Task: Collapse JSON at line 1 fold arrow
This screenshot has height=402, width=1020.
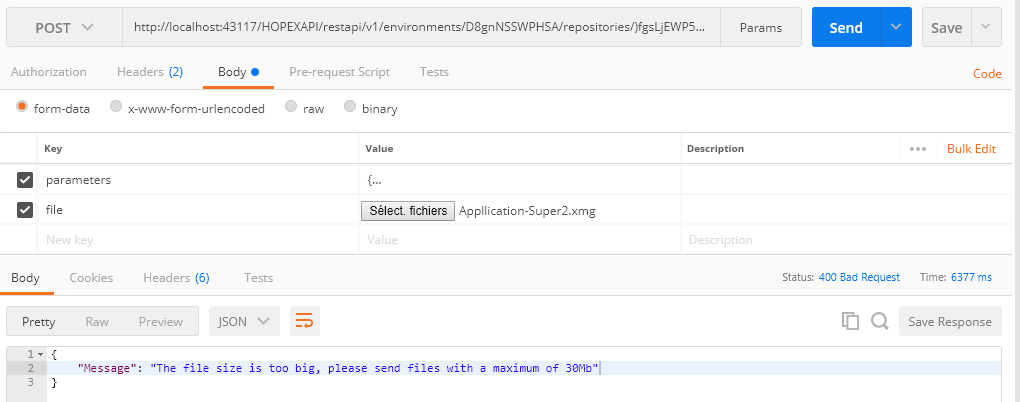Action: coord(41,355)
